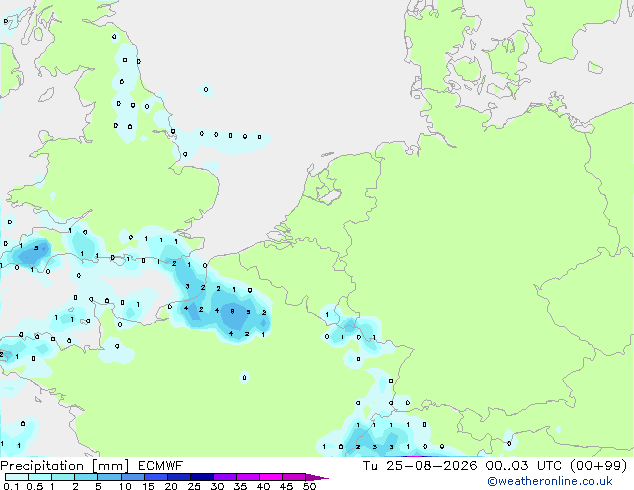Click the '15' legend scale label
The height and width of the screenshot is (490, 634).
[148, 486]
